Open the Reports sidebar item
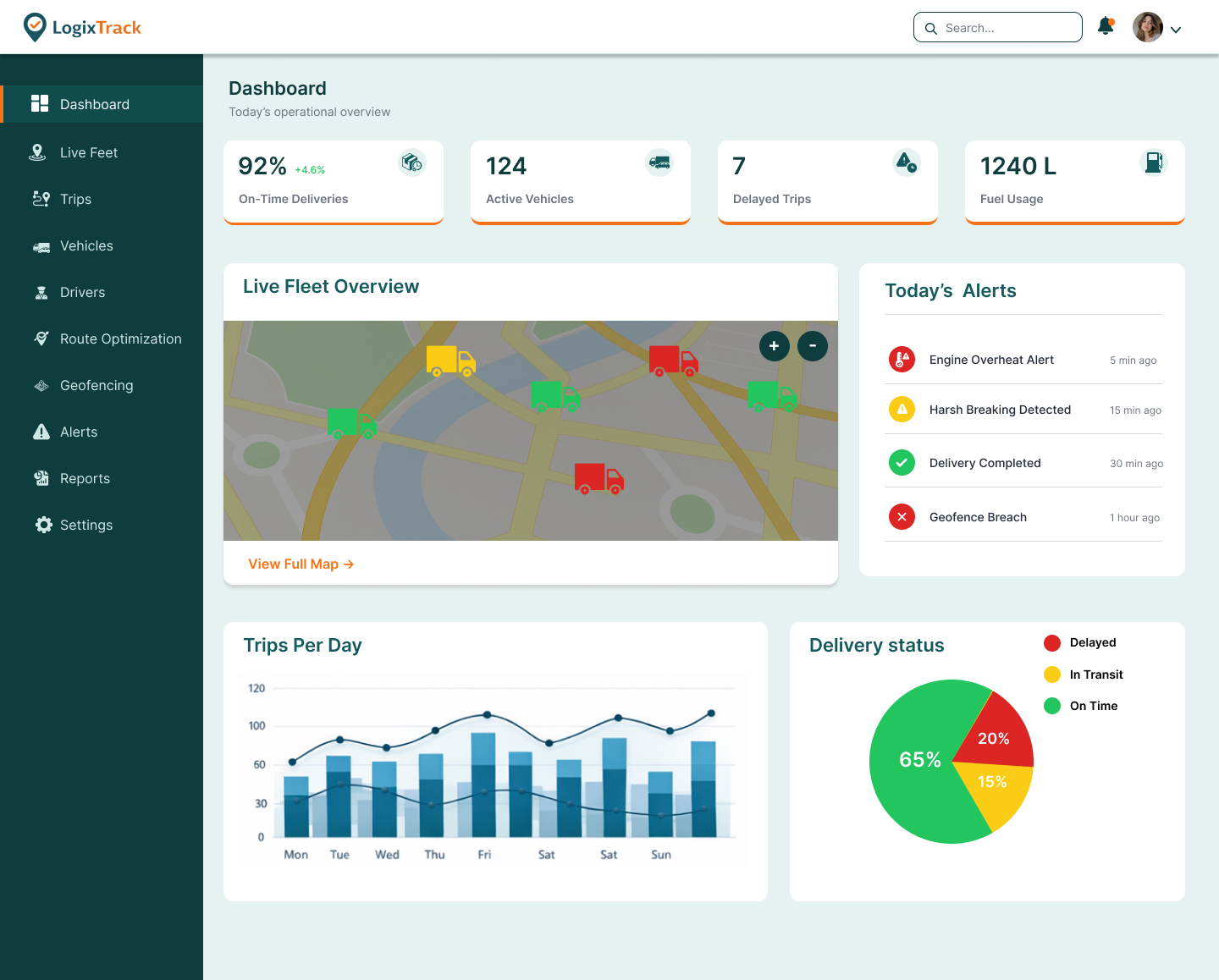 (85, 478)
